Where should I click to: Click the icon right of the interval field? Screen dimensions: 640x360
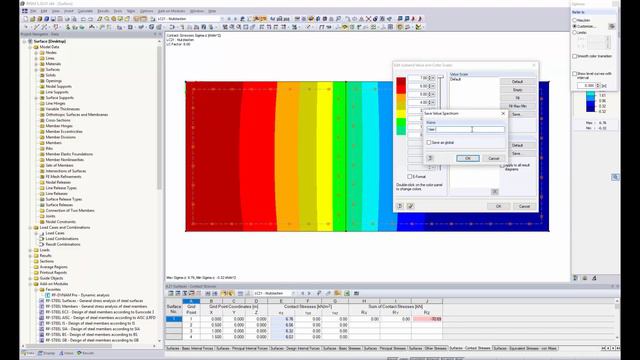604,86
